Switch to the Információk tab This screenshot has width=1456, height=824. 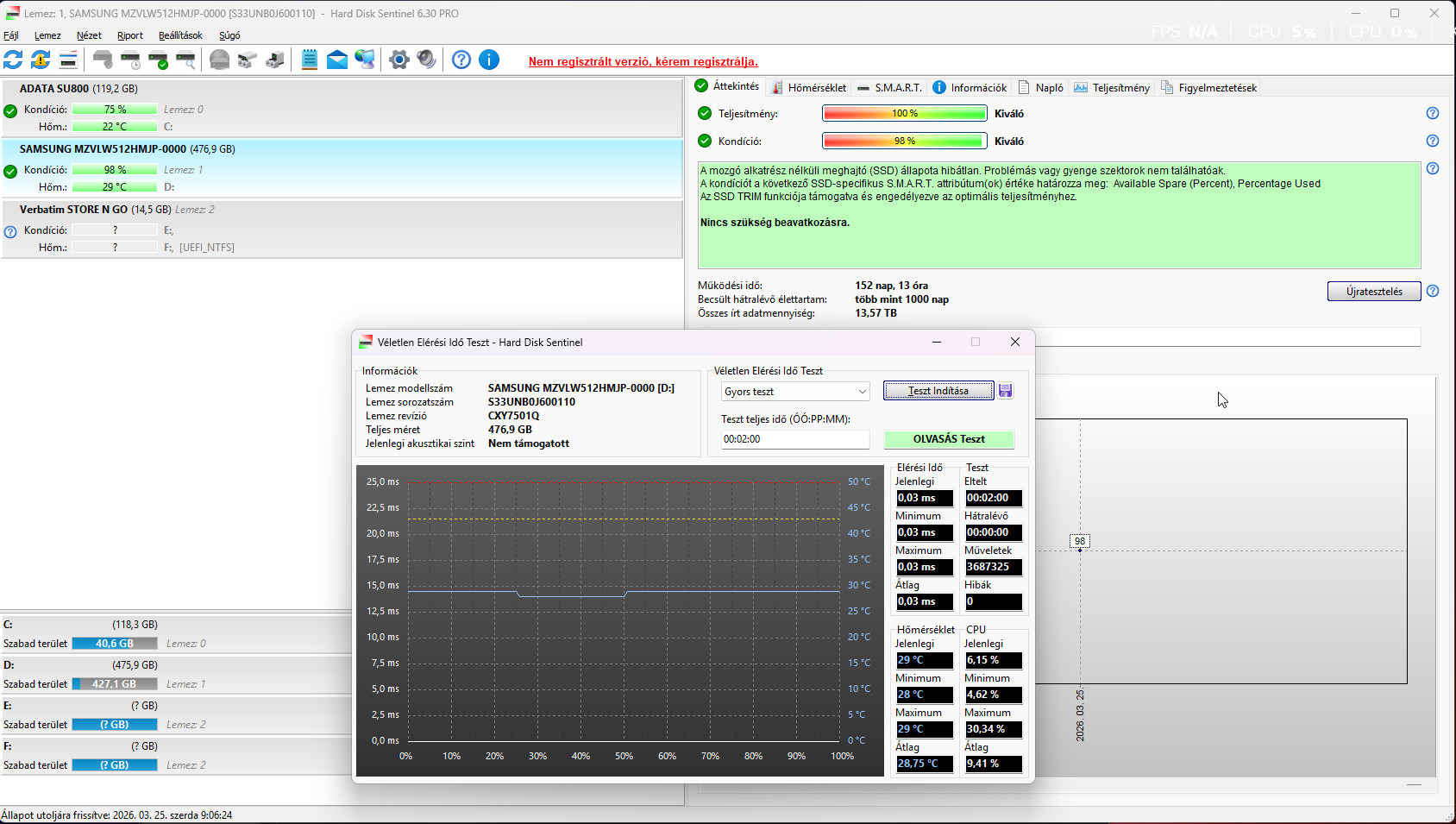coord(970,87)
